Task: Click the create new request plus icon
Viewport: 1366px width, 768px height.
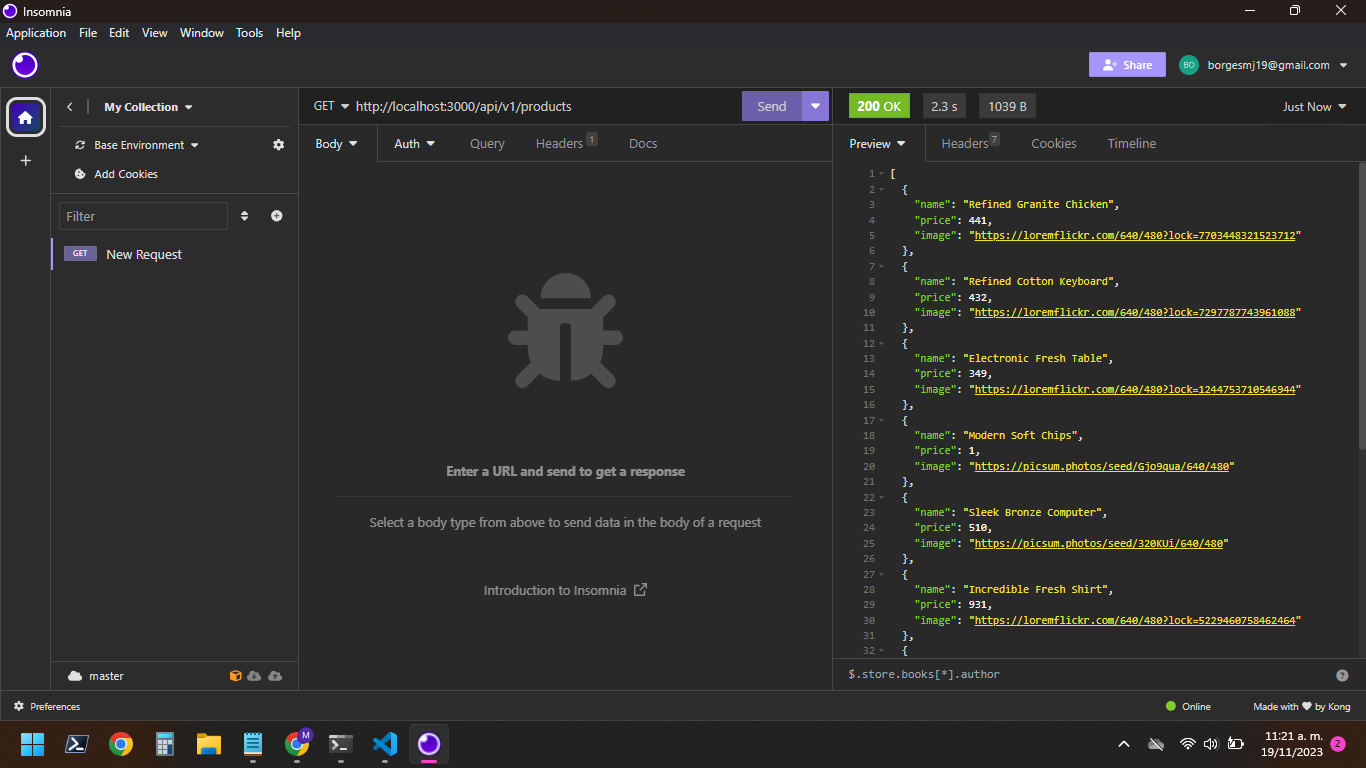Action: click(277, 216)
